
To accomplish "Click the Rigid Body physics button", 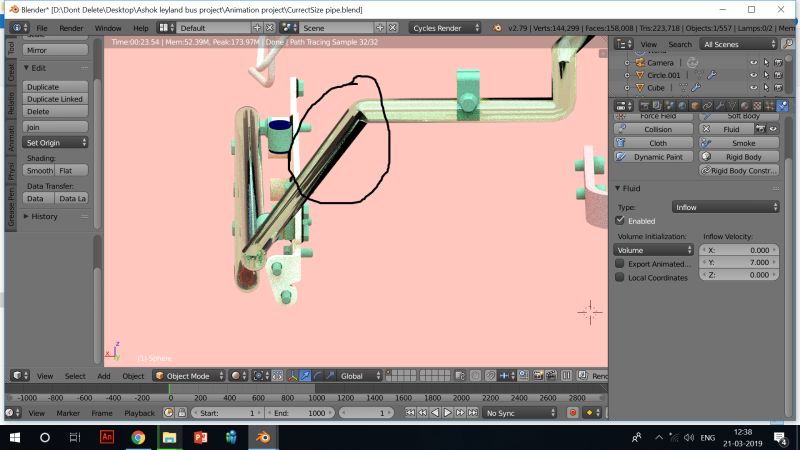I will [x=739, y=157].
